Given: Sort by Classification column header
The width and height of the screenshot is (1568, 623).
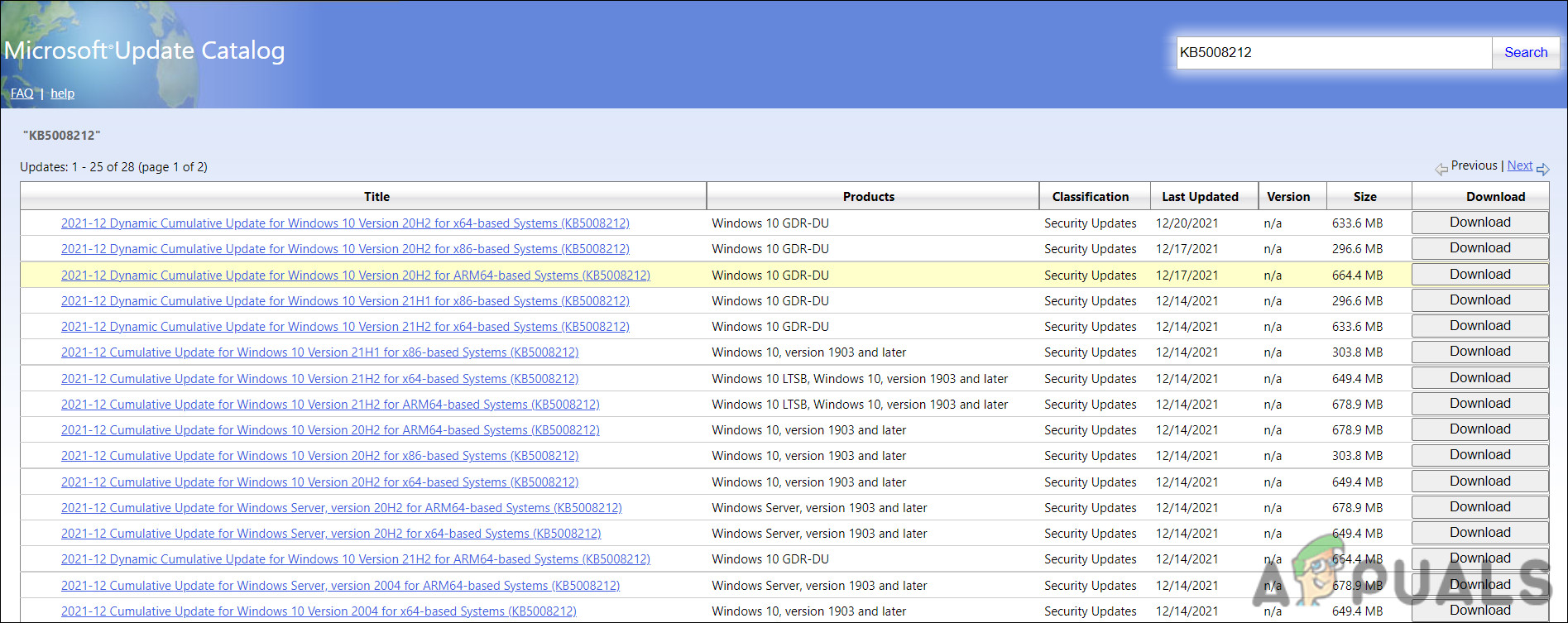Looking at the screenshot, I should pyautogui.click(x=1090, y=197).
